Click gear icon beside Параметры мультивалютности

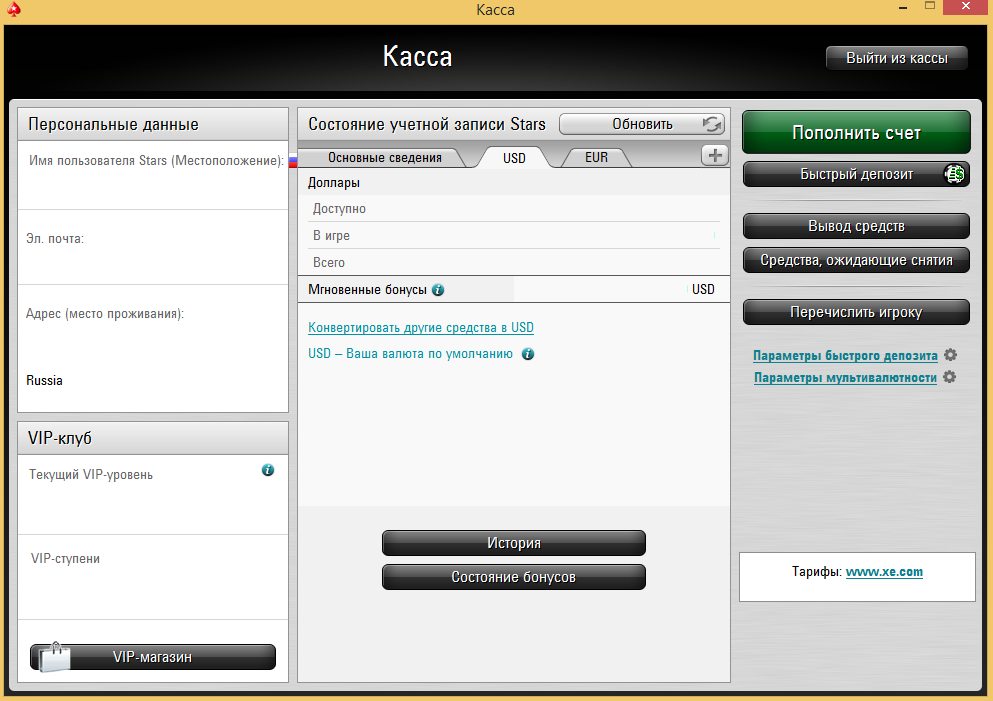pyautogui.click(x=950, y=377)
